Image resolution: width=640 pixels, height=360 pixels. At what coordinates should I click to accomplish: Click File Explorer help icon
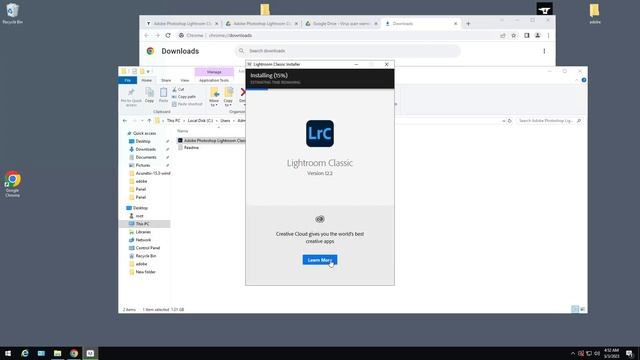tap(584, 80)
